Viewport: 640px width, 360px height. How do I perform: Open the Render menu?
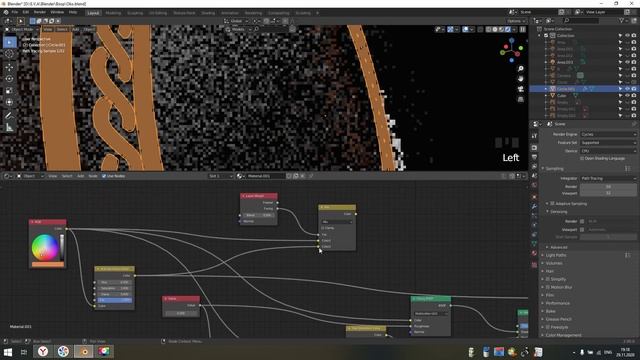(x=40, y=13)
